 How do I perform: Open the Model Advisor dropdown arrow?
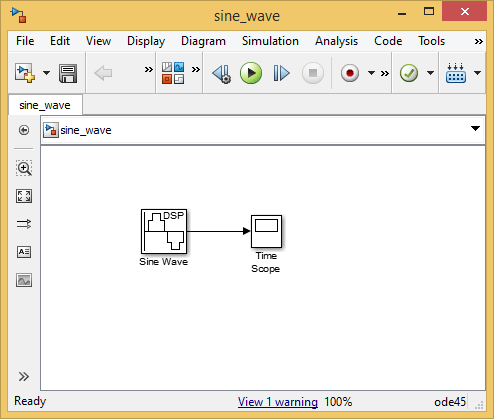tap(431, 73)
